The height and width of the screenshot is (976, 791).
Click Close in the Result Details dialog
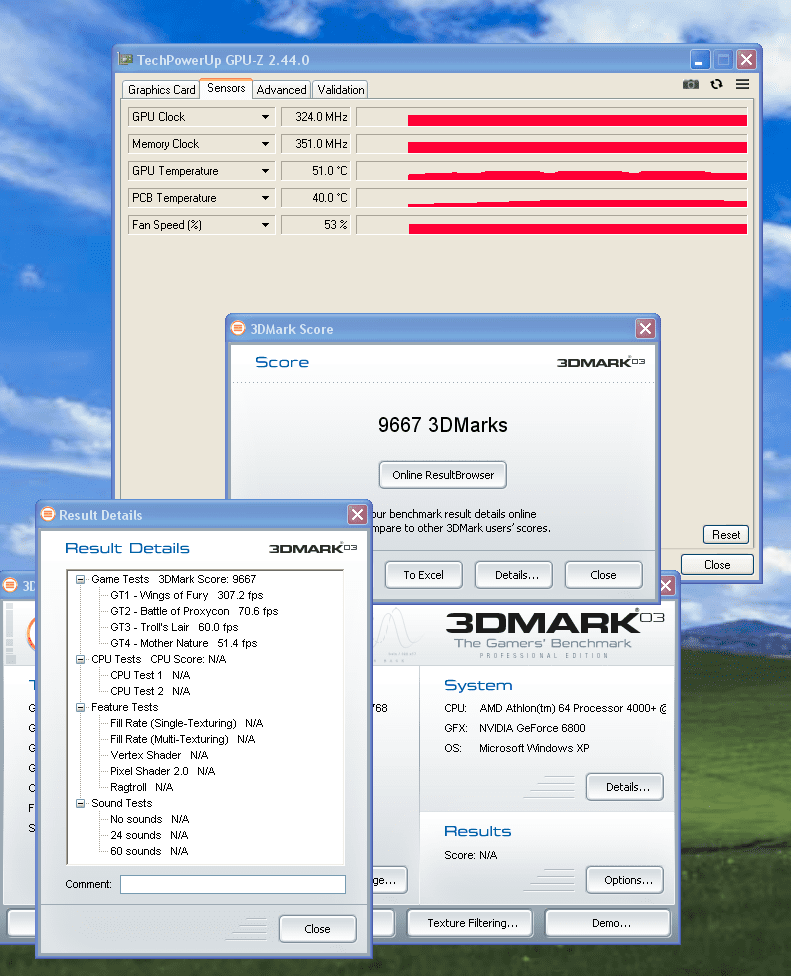317,929
